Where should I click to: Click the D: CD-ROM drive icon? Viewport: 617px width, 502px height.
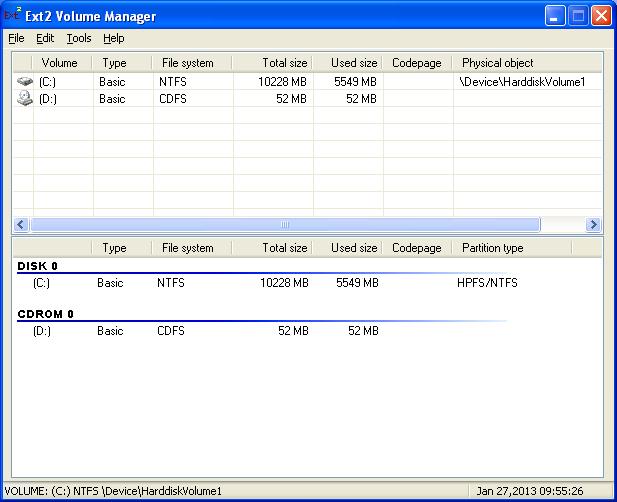point(25,99)
